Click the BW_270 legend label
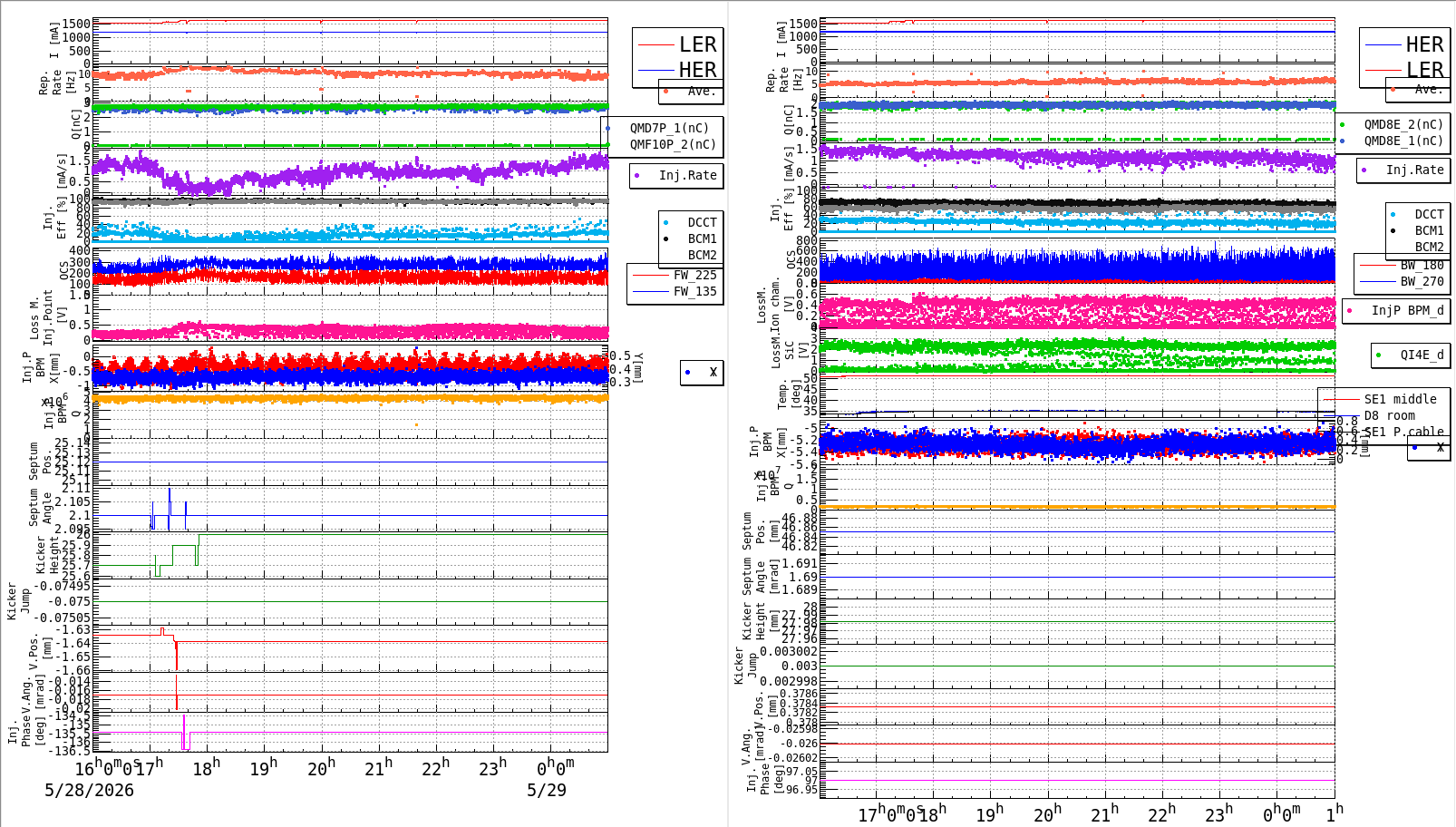The width and height of the screenshot is (1456, 827). pos(1422,282)
